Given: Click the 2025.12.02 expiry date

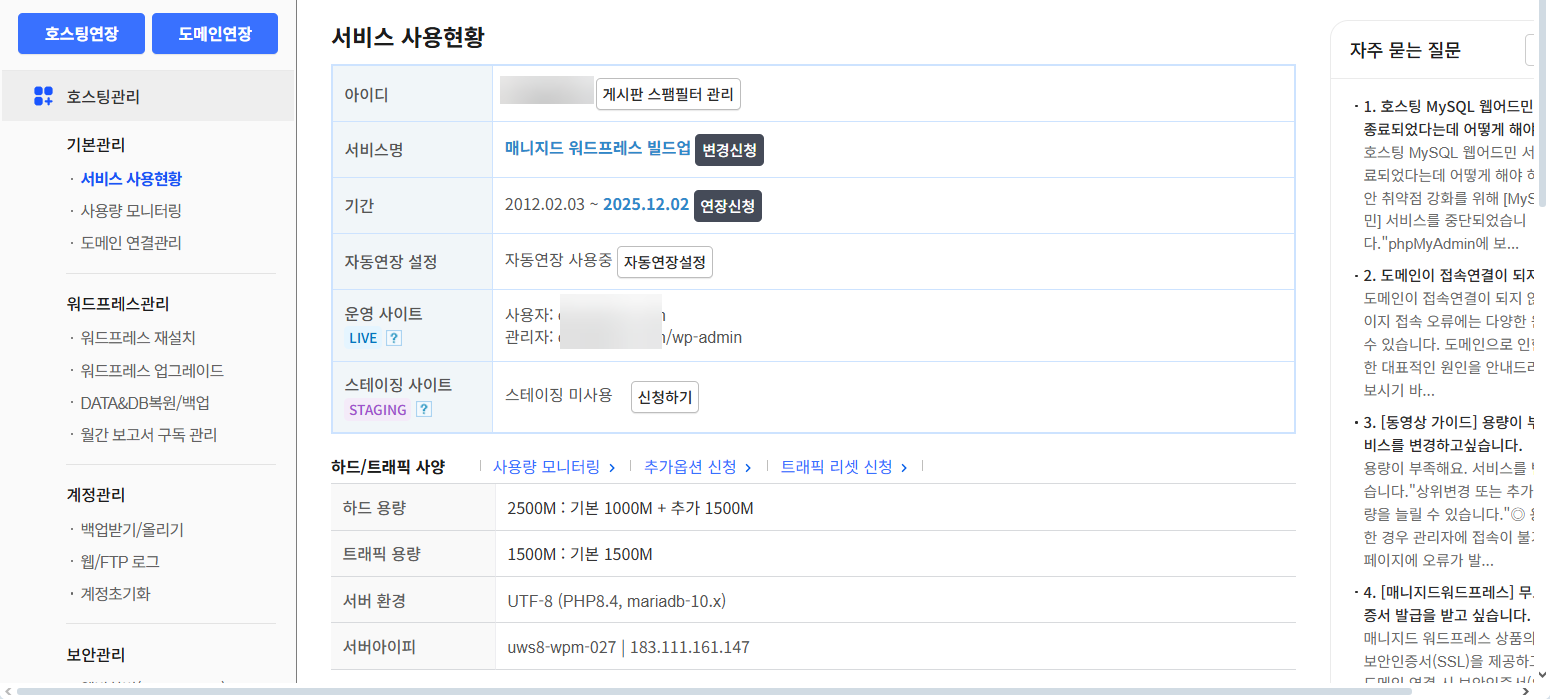Looking at the screenshot, I should (646, 205).
